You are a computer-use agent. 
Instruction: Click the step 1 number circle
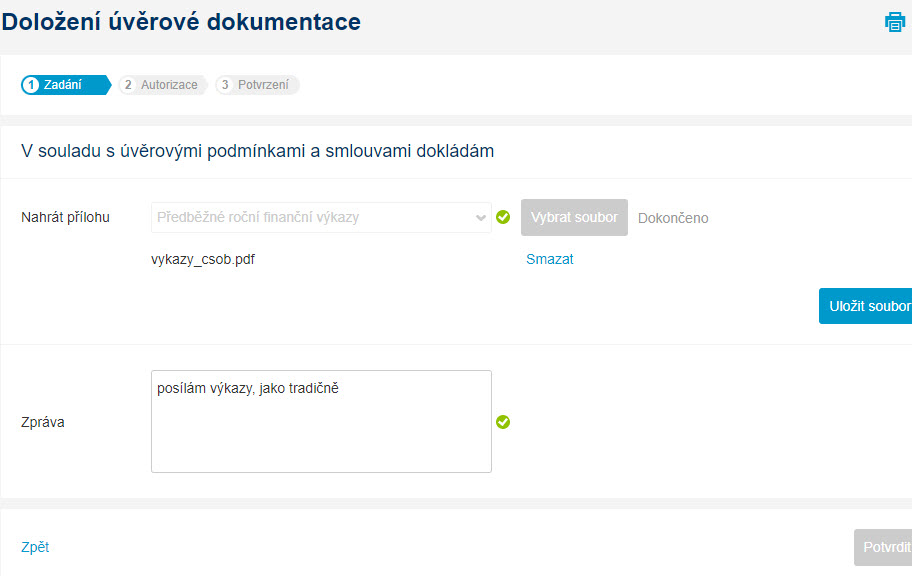[x=31, y=85]
